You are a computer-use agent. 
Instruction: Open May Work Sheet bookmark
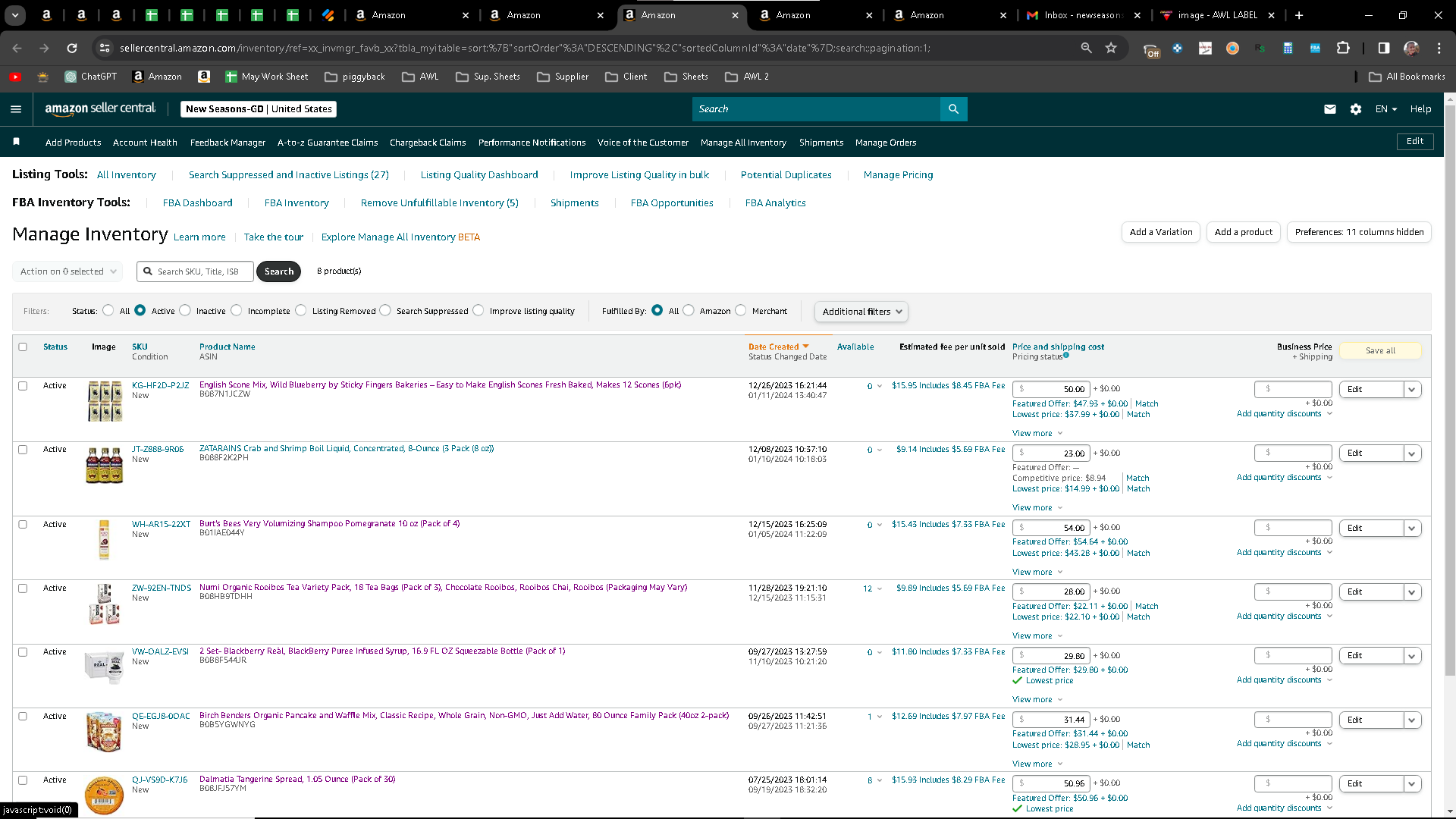(x=267, y=77)
